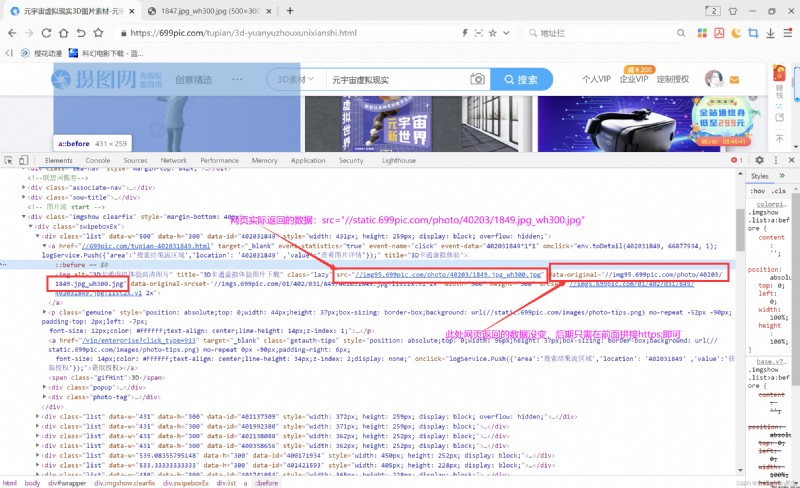Go back with the browser back arrow
This screenshot has height=488, width=800.
12,33
